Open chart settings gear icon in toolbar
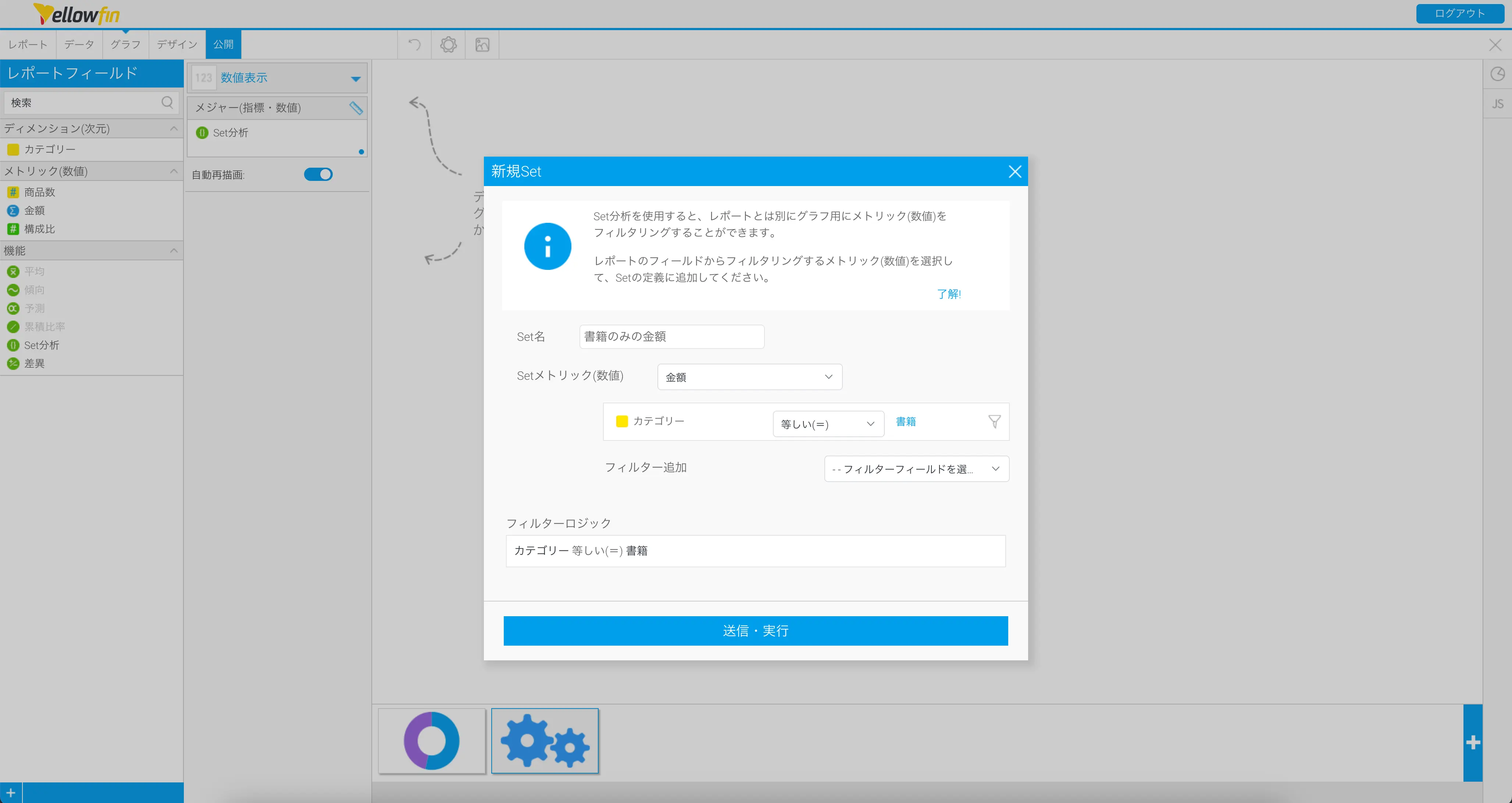The image size is (1512, 803). pos(449,44)
